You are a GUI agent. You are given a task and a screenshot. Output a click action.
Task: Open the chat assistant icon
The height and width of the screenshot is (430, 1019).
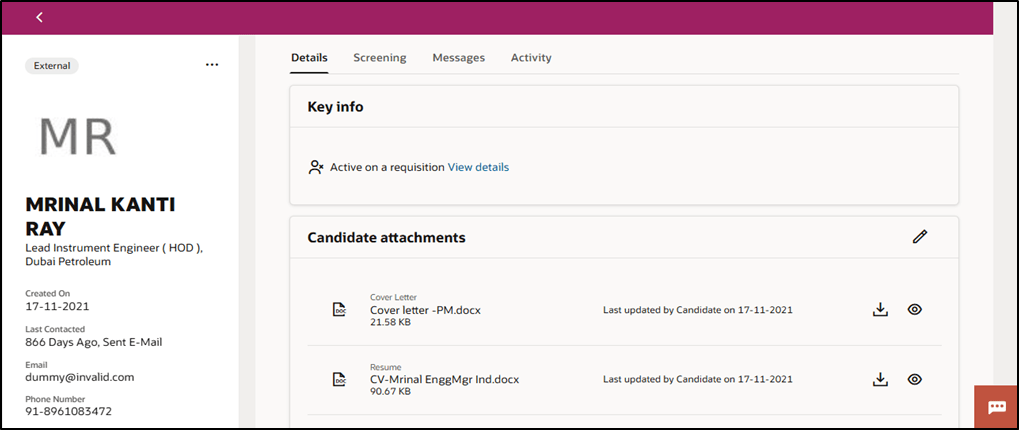996,407
